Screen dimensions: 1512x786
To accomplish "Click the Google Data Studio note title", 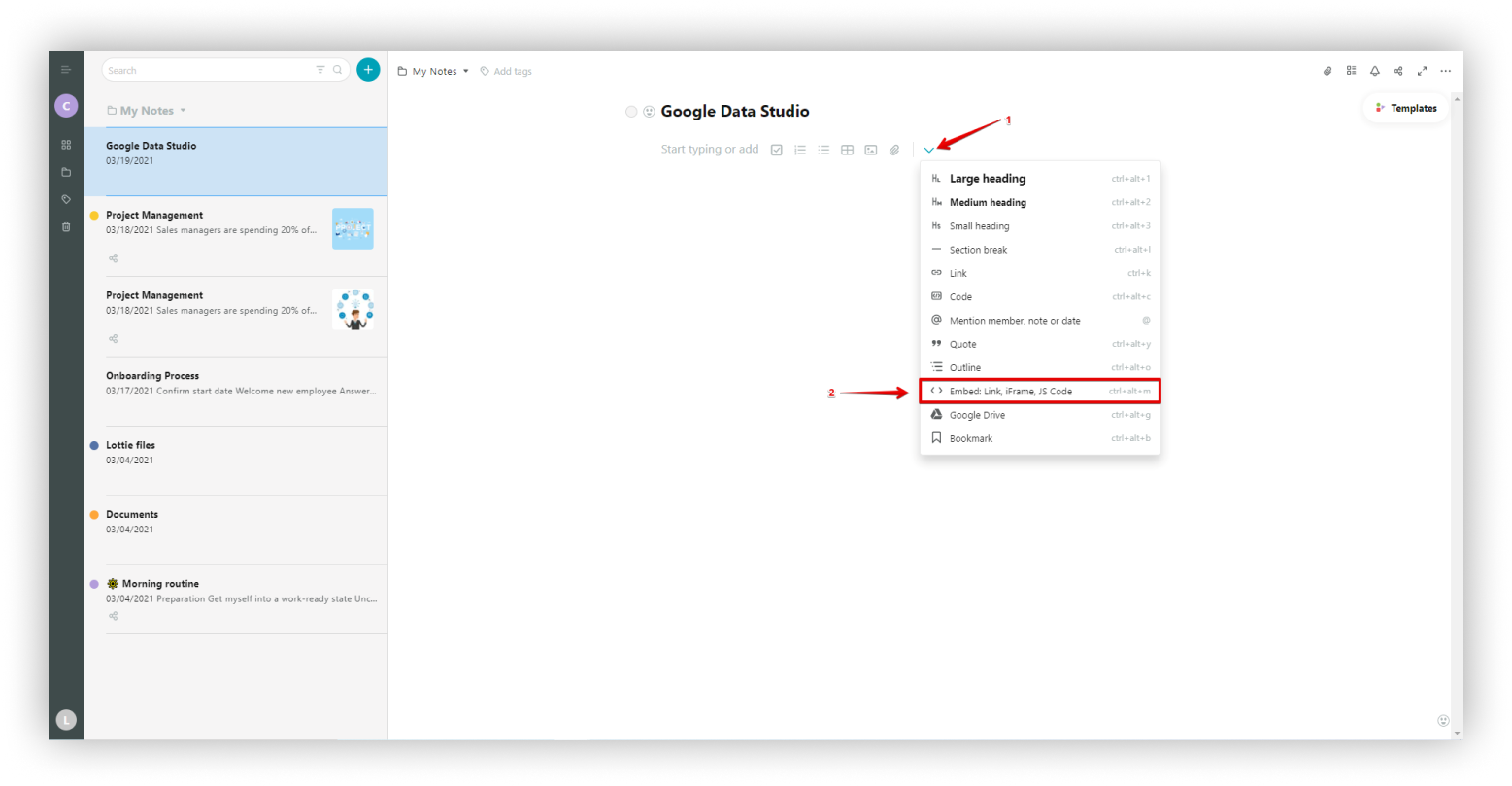I will (735, 111).
